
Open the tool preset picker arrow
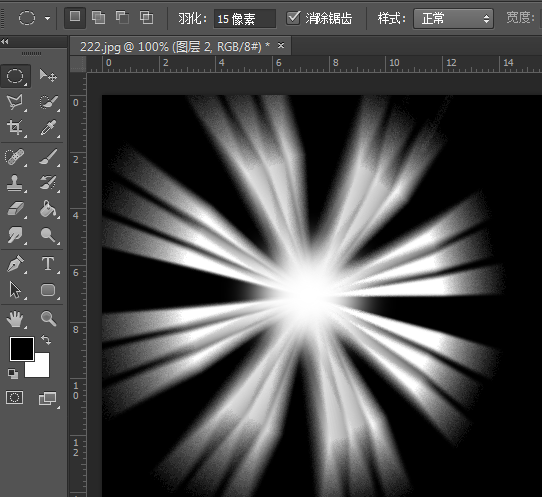(x=48, y=18)
